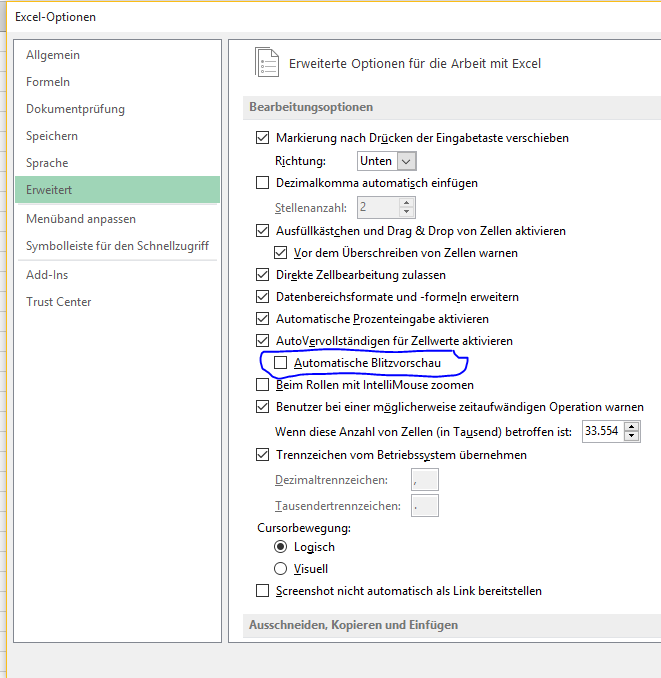Screen dimensions: 661x678
Task: Toggle Automatische Prozenteingabe aktivieren
Action: tap(262, 319)
